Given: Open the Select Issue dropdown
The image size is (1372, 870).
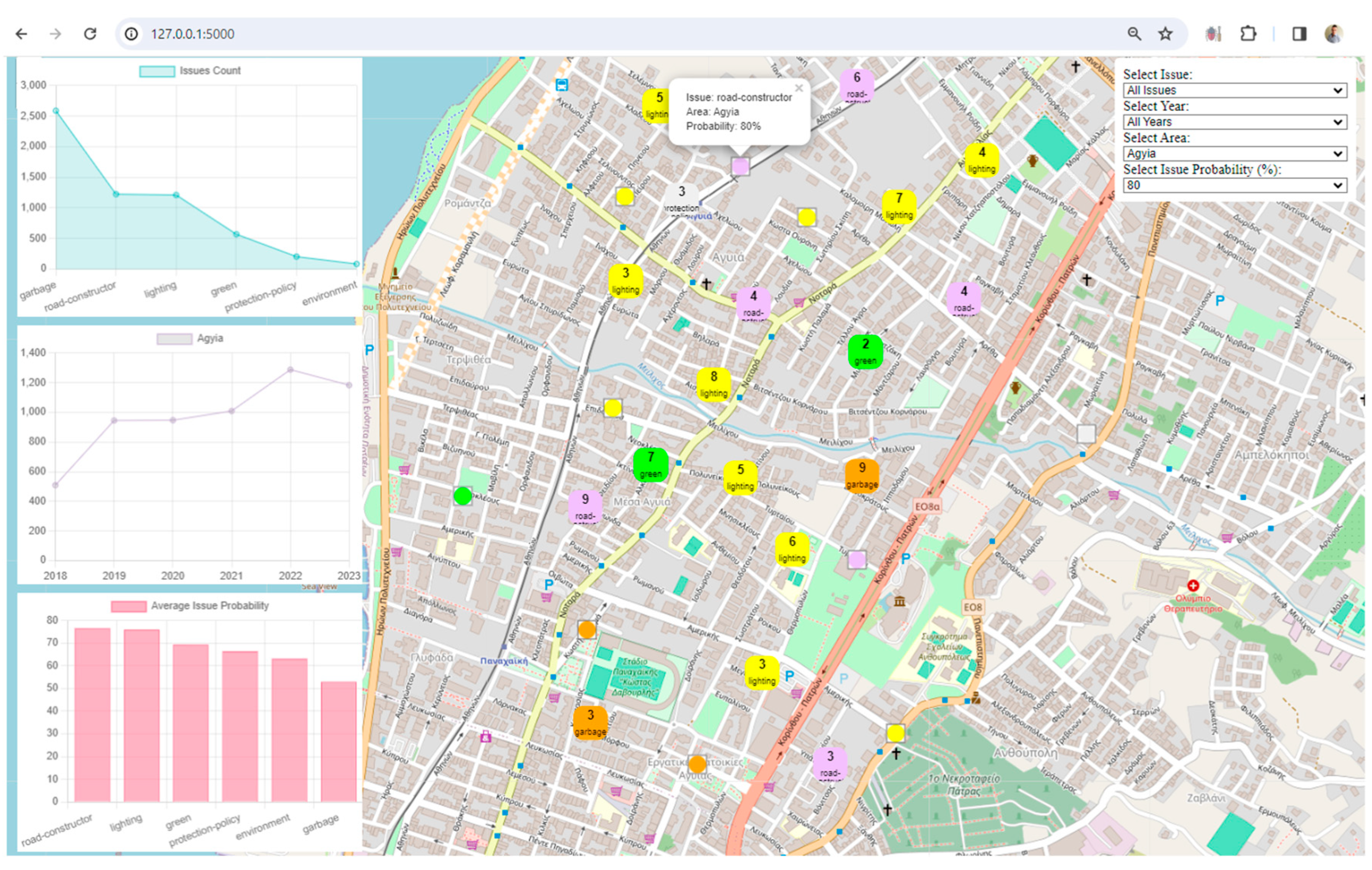Looking at the screenshot, I should (1235, 90).
